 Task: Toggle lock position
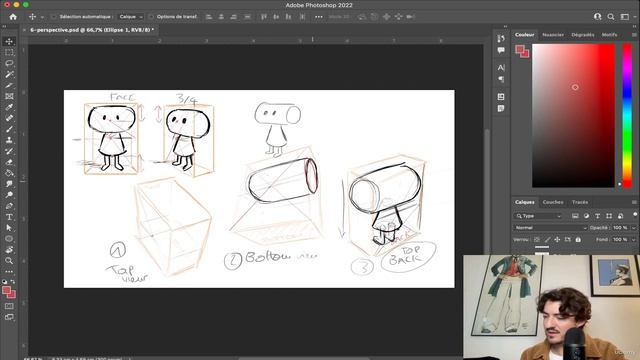[557, 240]
